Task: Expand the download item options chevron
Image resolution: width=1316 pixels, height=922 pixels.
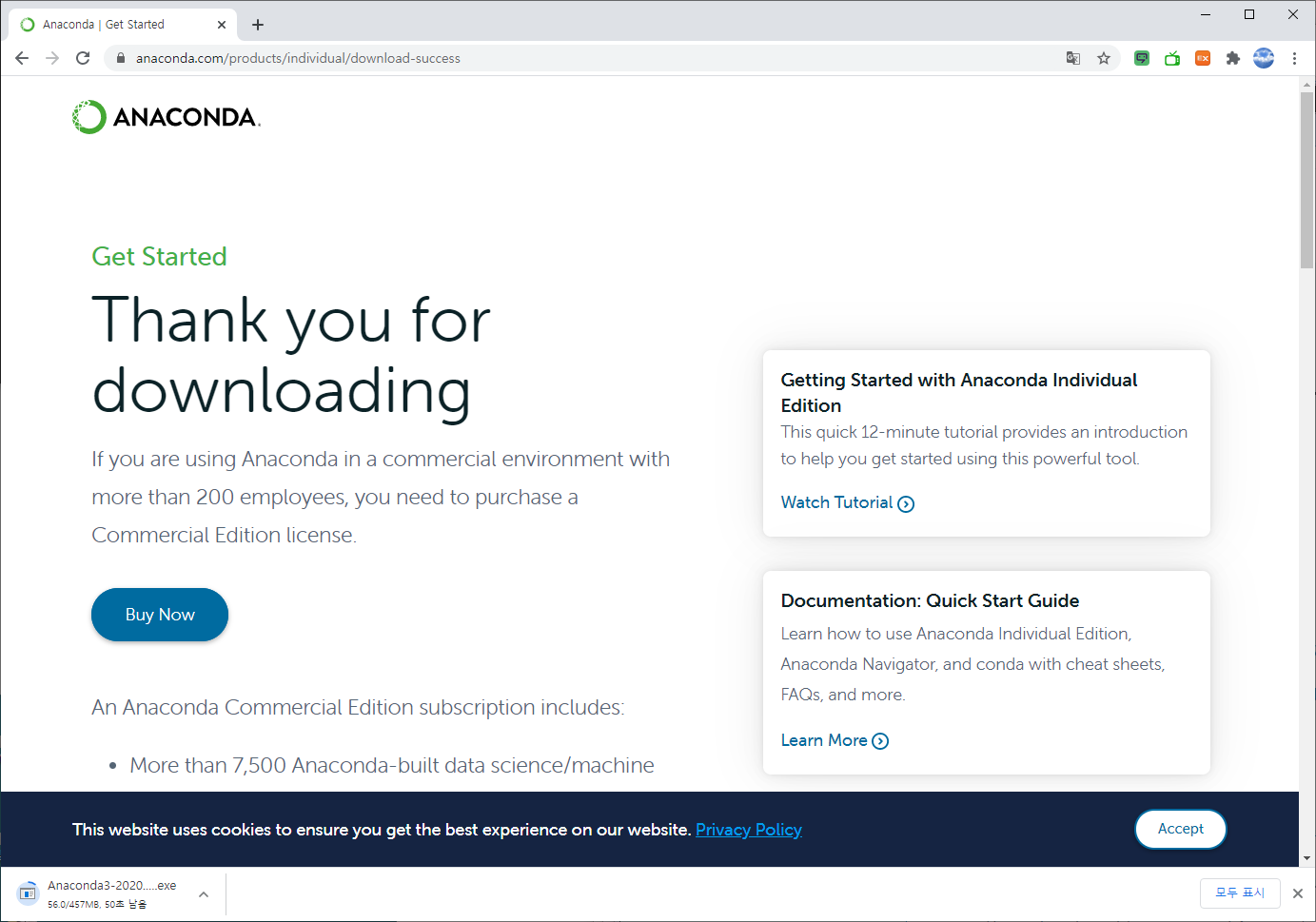Action: coord(204,894)
